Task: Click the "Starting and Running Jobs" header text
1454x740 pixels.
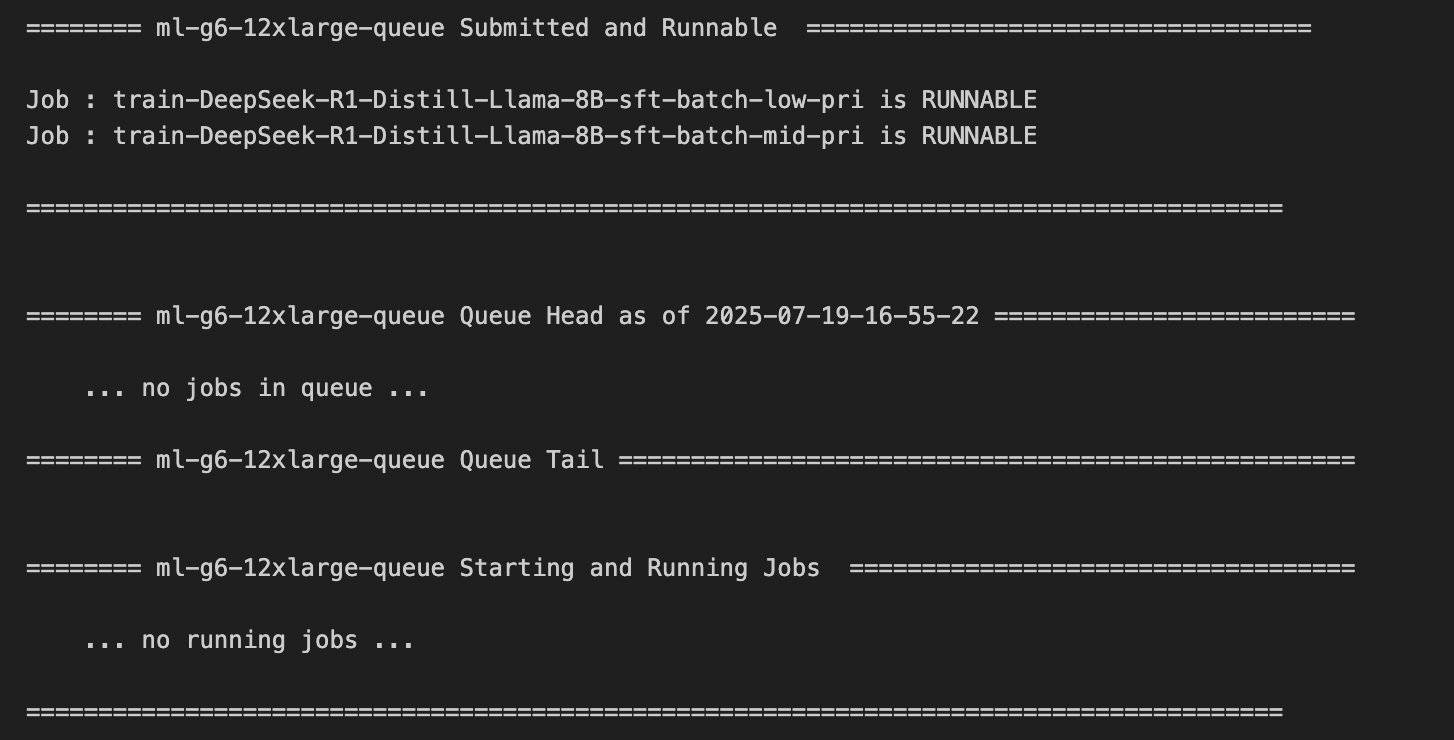Action: pyautogui.click(x=639, y=568)
